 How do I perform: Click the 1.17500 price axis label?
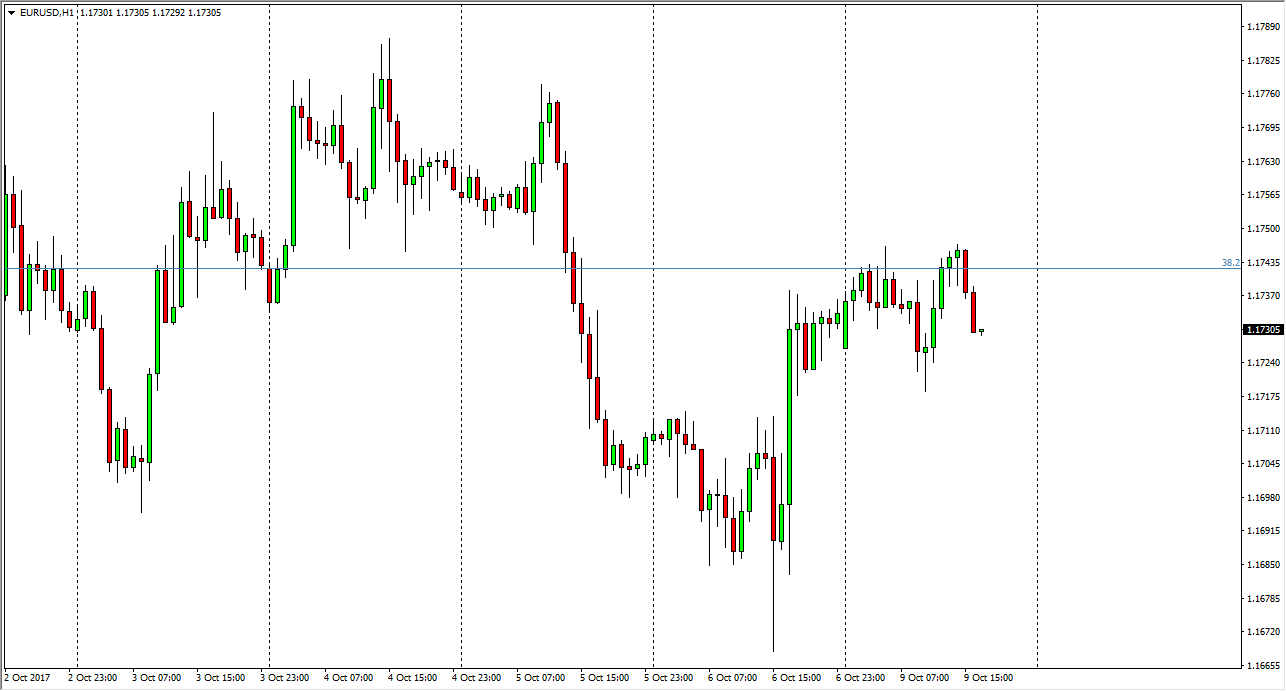tap(1262, 229)
